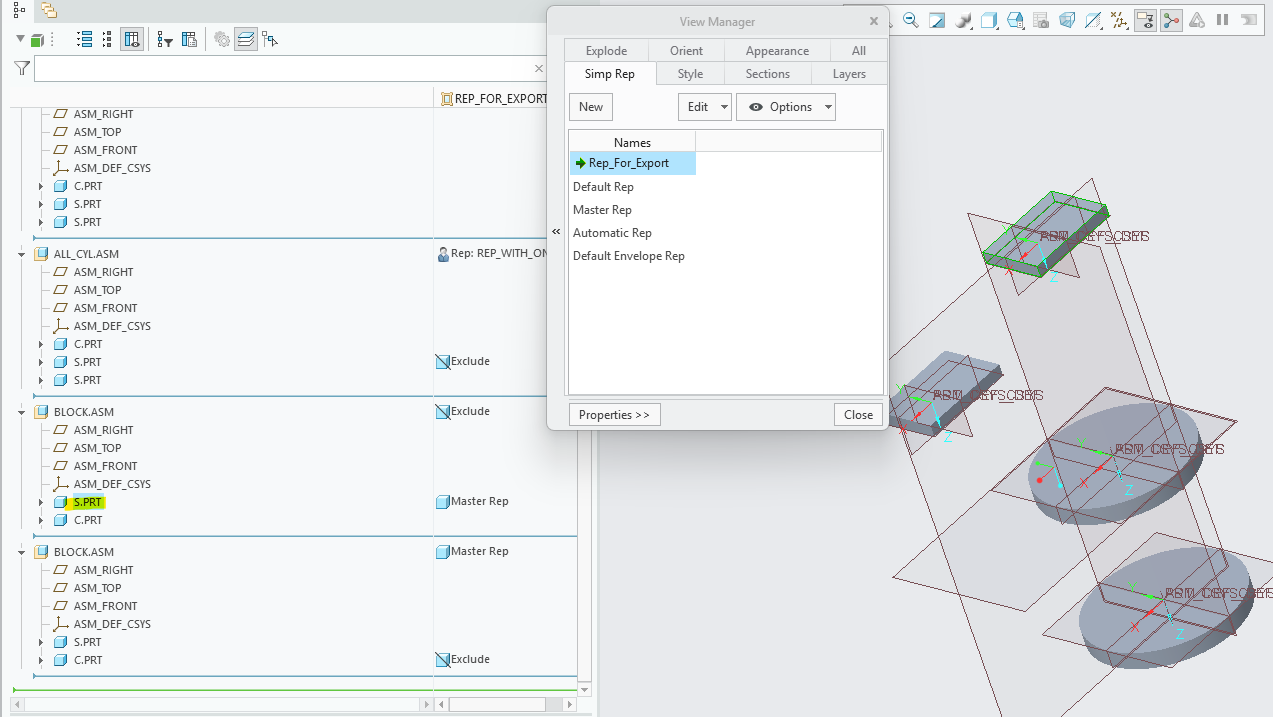Collapse the BLOCK.ASM tree node

20,411
